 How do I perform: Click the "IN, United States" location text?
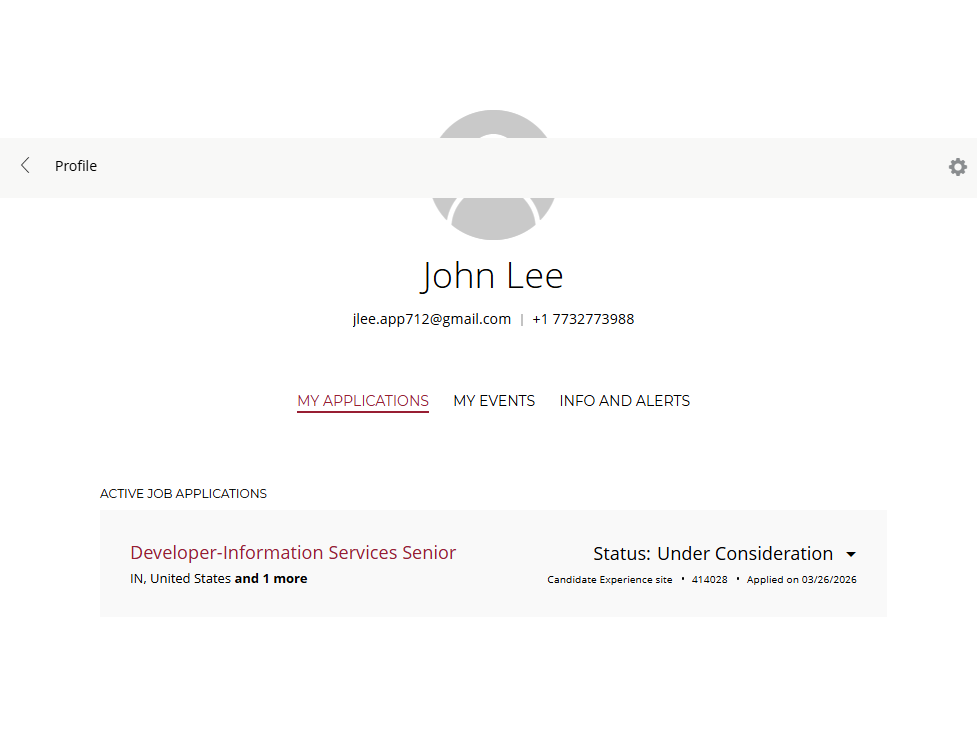click(x=180, y=579)
